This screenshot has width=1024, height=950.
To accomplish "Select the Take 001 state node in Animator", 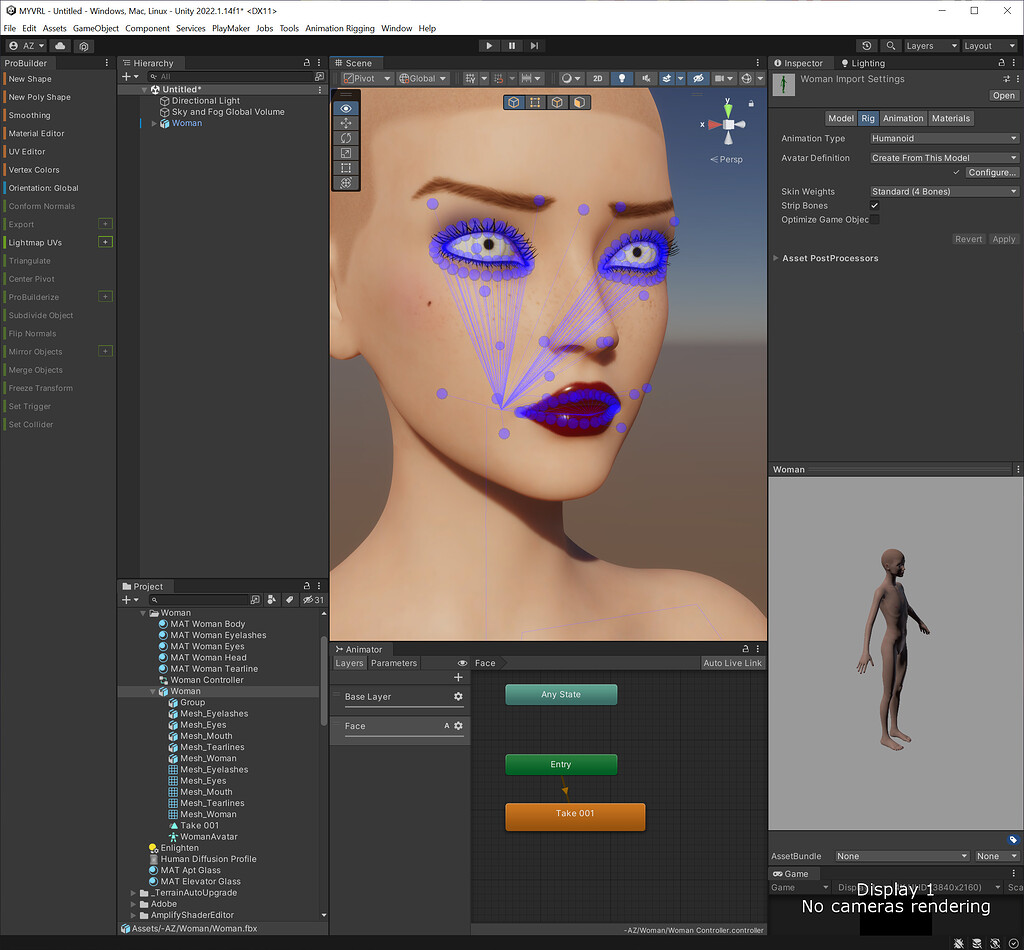I will point(575,813).
